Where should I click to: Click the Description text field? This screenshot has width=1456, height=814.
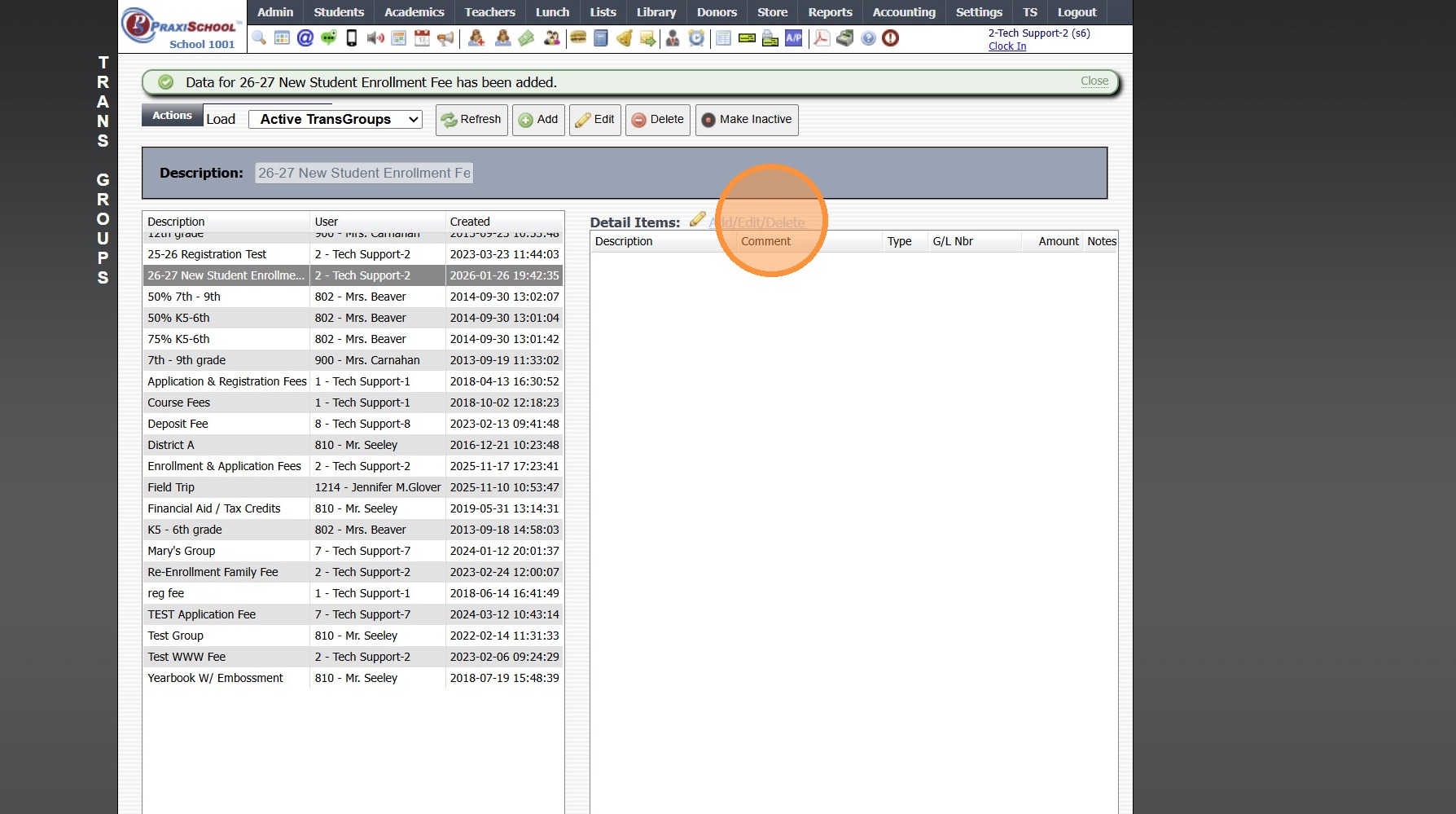[x=364, y=173]
